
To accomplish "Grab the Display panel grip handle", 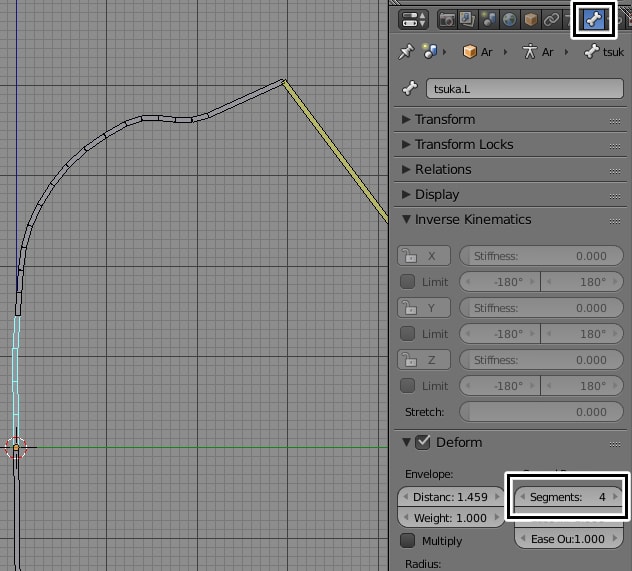I will [615, 196].
